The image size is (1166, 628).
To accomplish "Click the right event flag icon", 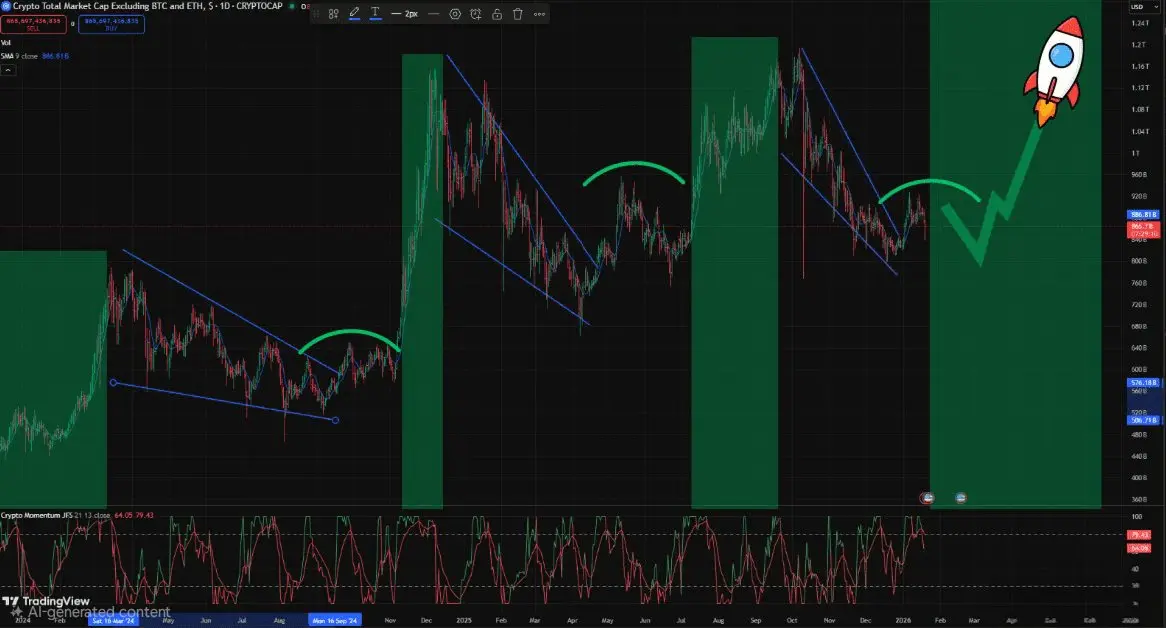I will pos(961,498).
